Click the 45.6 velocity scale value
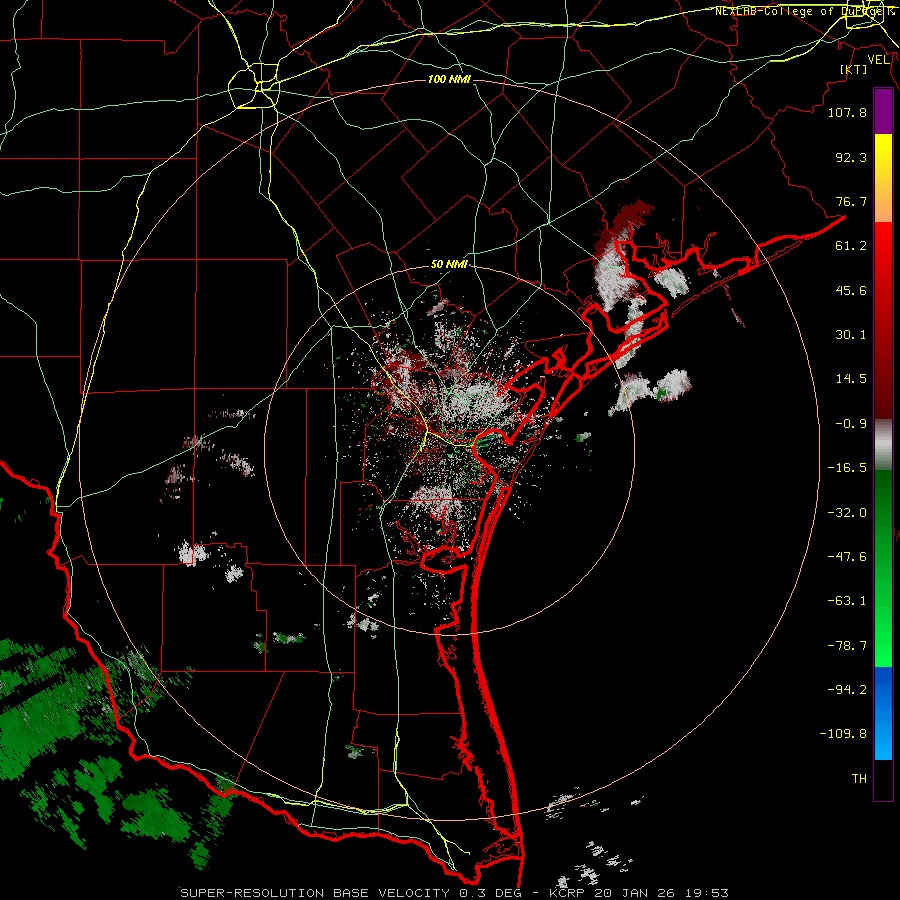This screenshot has height=900, width=900. [x=851, y=290]
